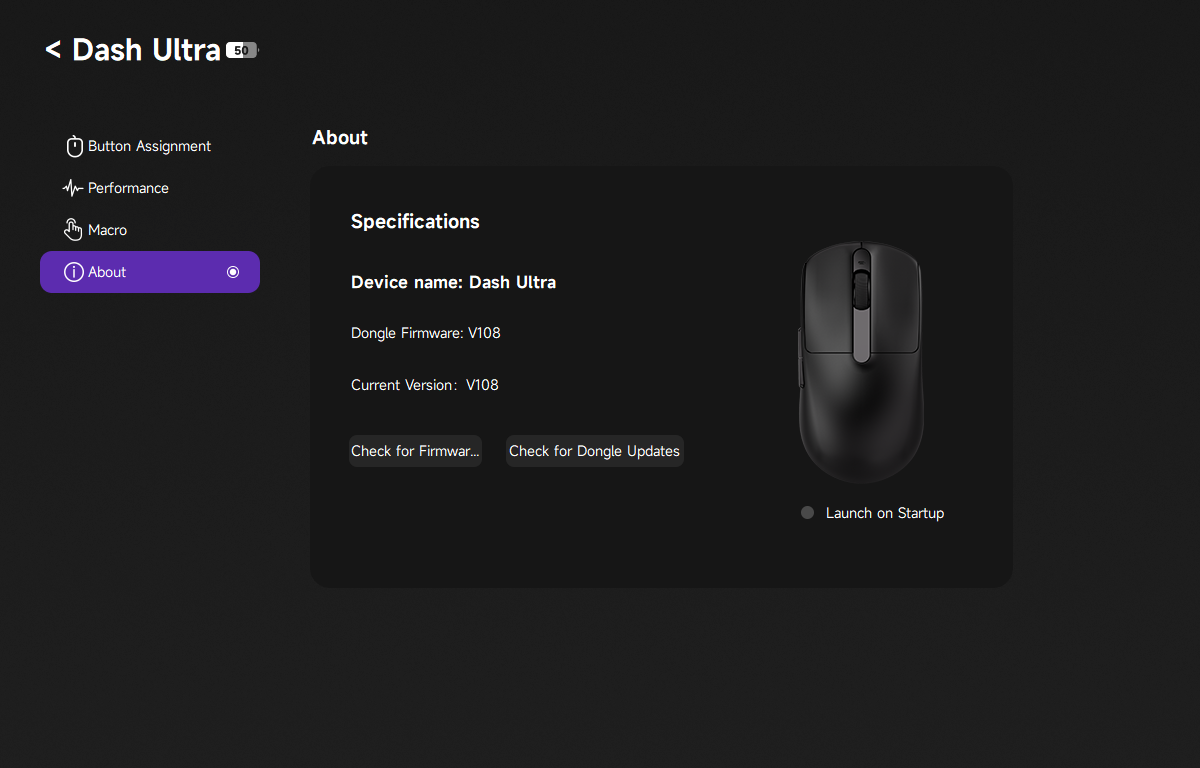Click the hand-tap icon next to Macro
Viewport: 1200px width, 768px height.
[x=73, y=230]
